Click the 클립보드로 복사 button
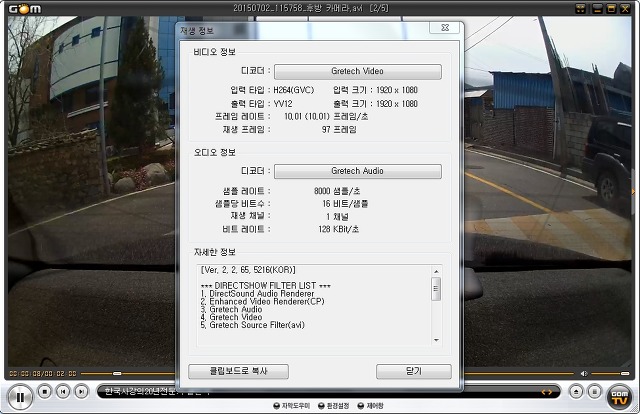This screenshot has height=414, width=640. [238, 372]
